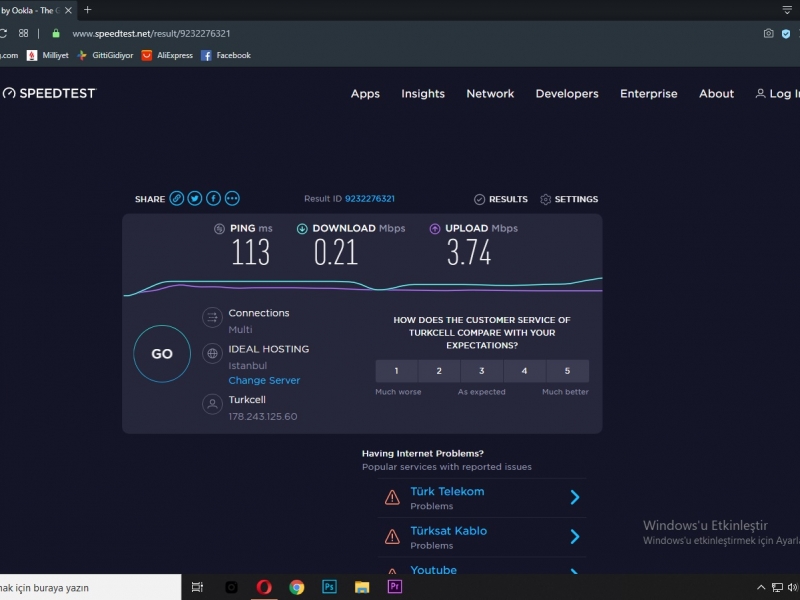
Task: Open the tab list menu icon
Action: tap(787, 10)
